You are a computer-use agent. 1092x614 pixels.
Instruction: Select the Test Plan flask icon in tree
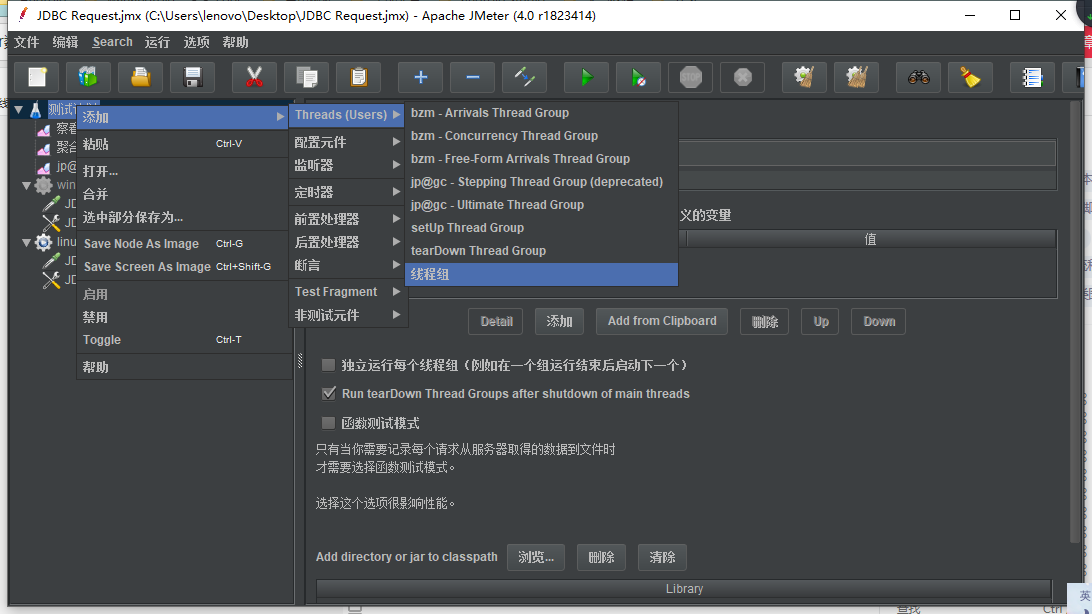[x=36, y=109]
